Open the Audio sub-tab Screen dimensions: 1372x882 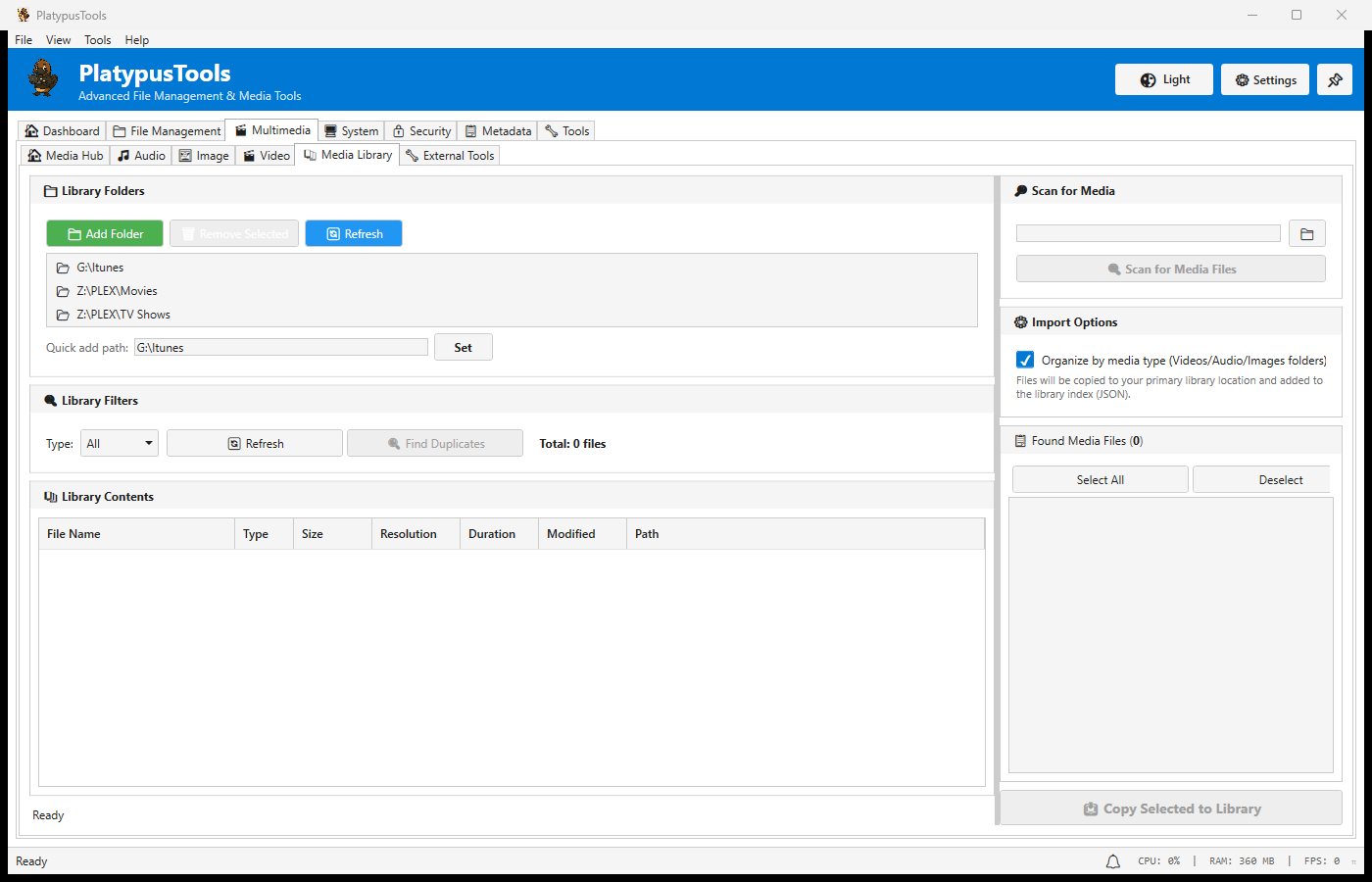click(x=141, y=156)
